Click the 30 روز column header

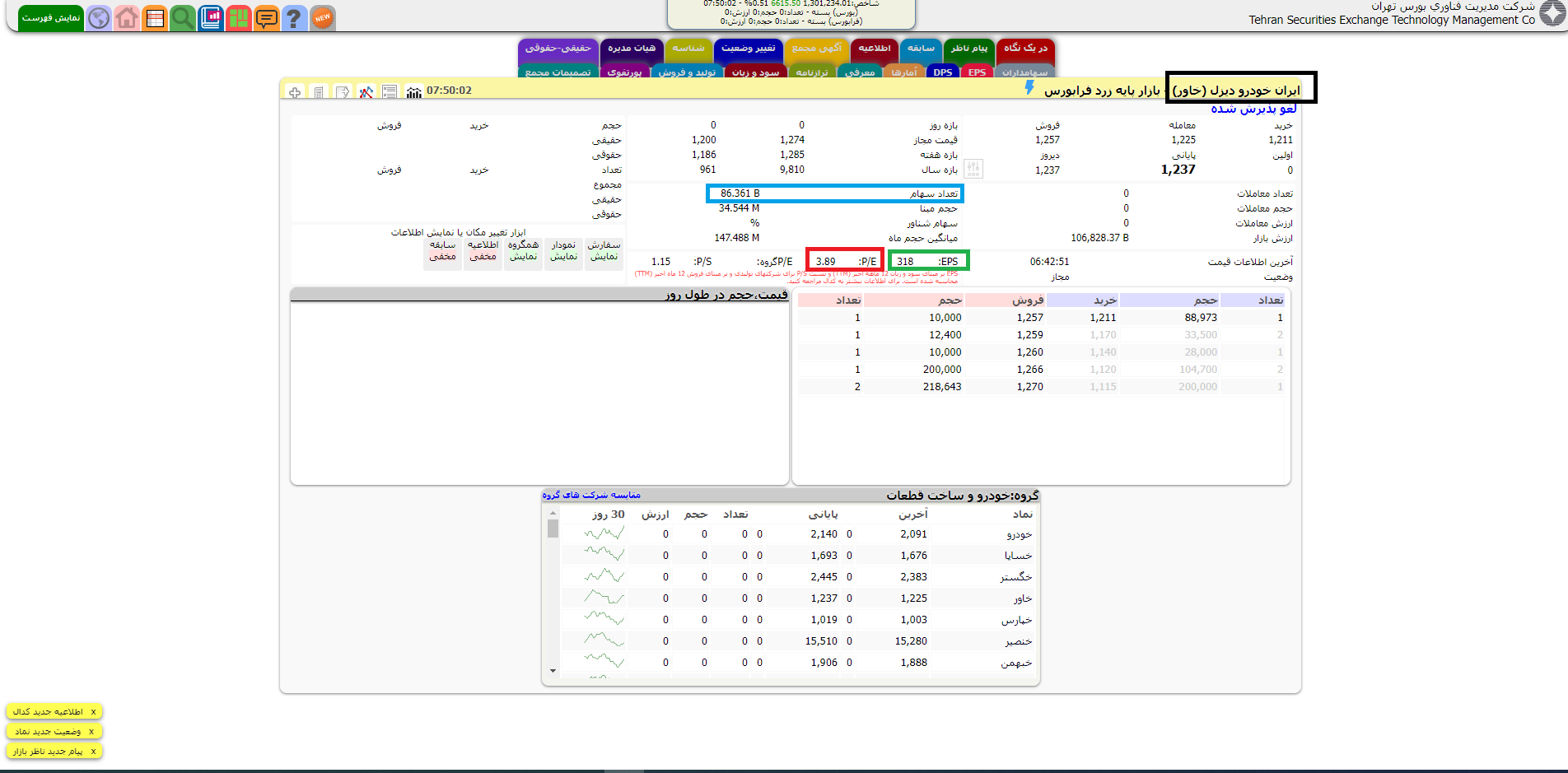[608, 514]
